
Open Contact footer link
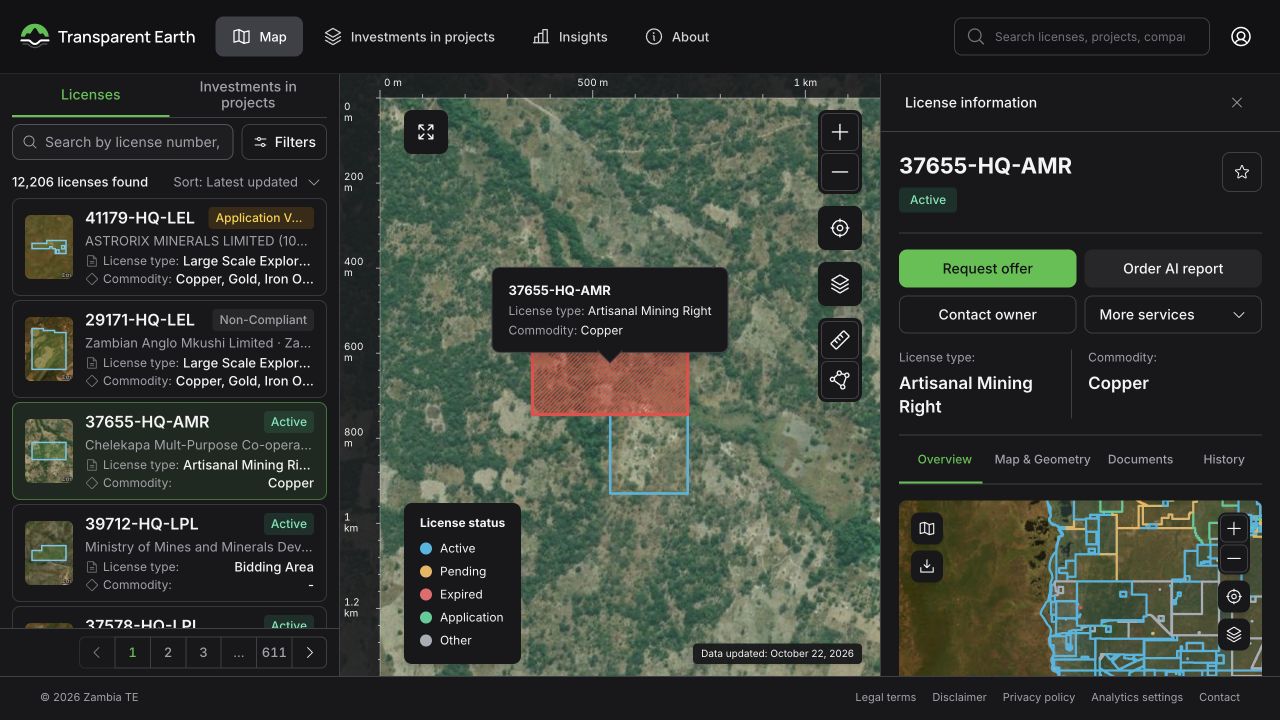coord(1219,697)
